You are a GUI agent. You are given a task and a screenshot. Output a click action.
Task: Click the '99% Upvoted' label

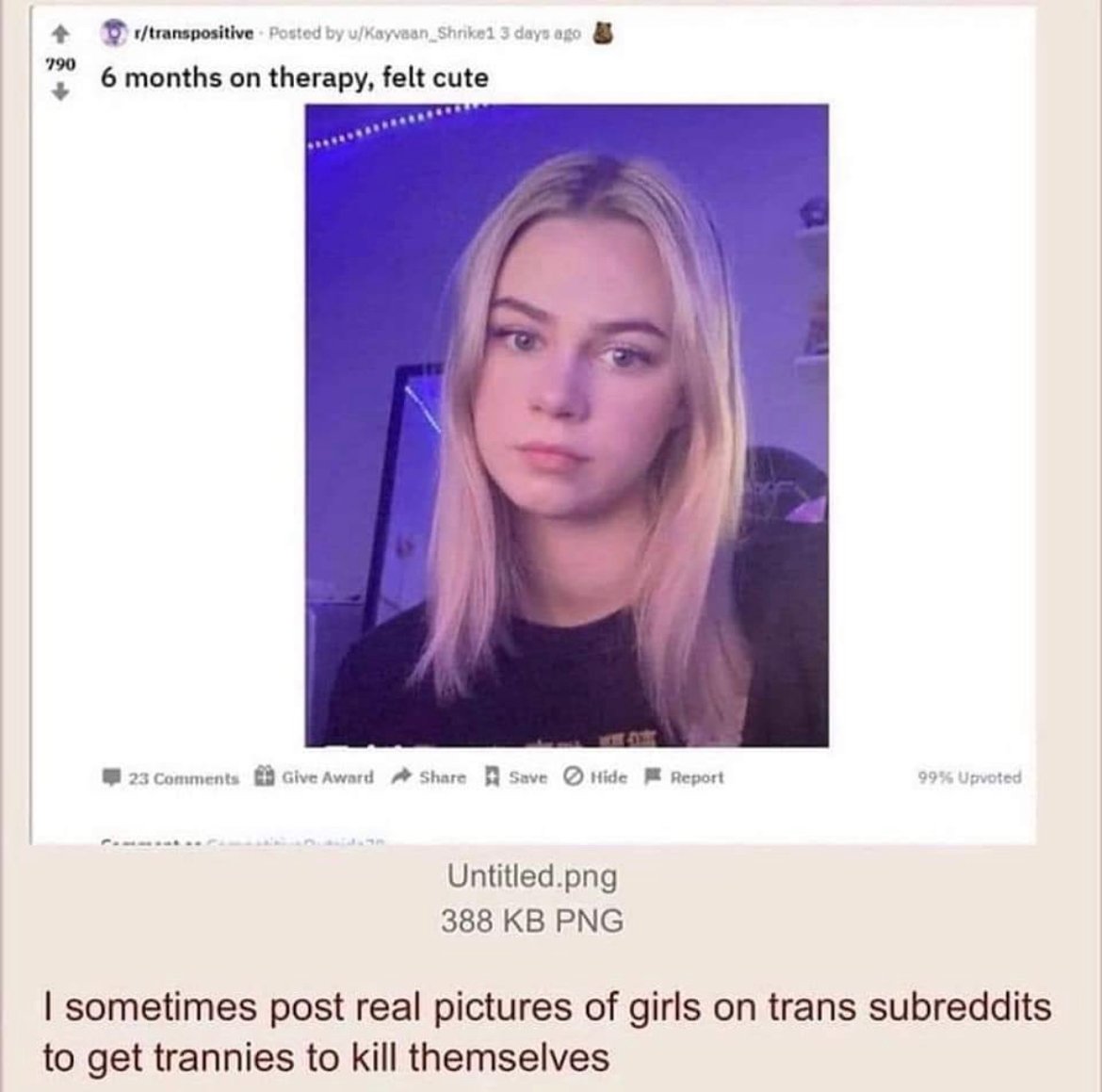click(x=969, y=777)
